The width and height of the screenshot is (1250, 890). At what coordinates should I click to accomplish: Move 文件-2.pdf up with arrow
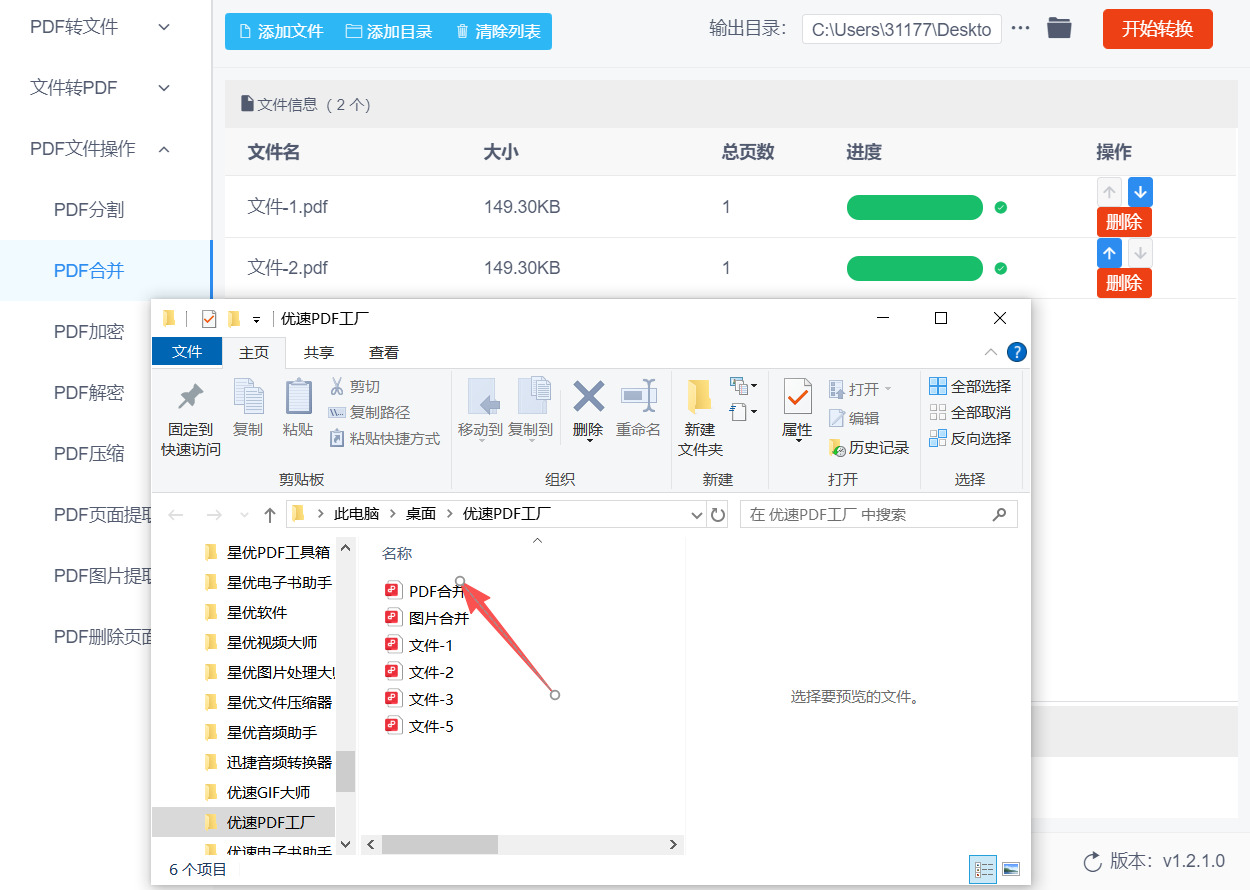[1109, 253]
